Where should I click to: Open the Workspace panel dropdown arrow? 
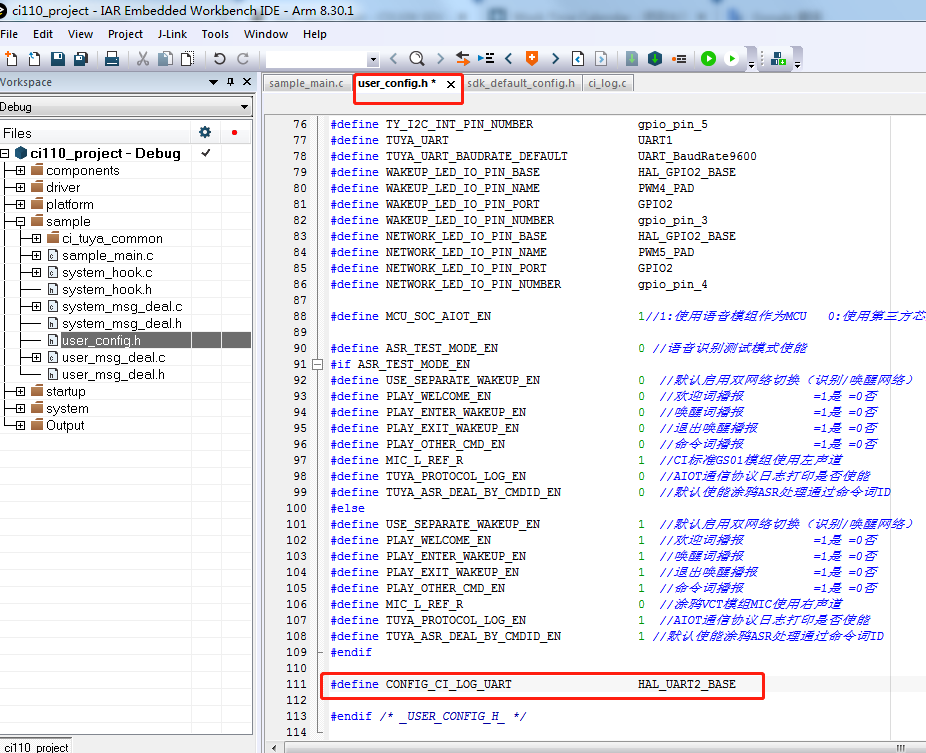213,82
